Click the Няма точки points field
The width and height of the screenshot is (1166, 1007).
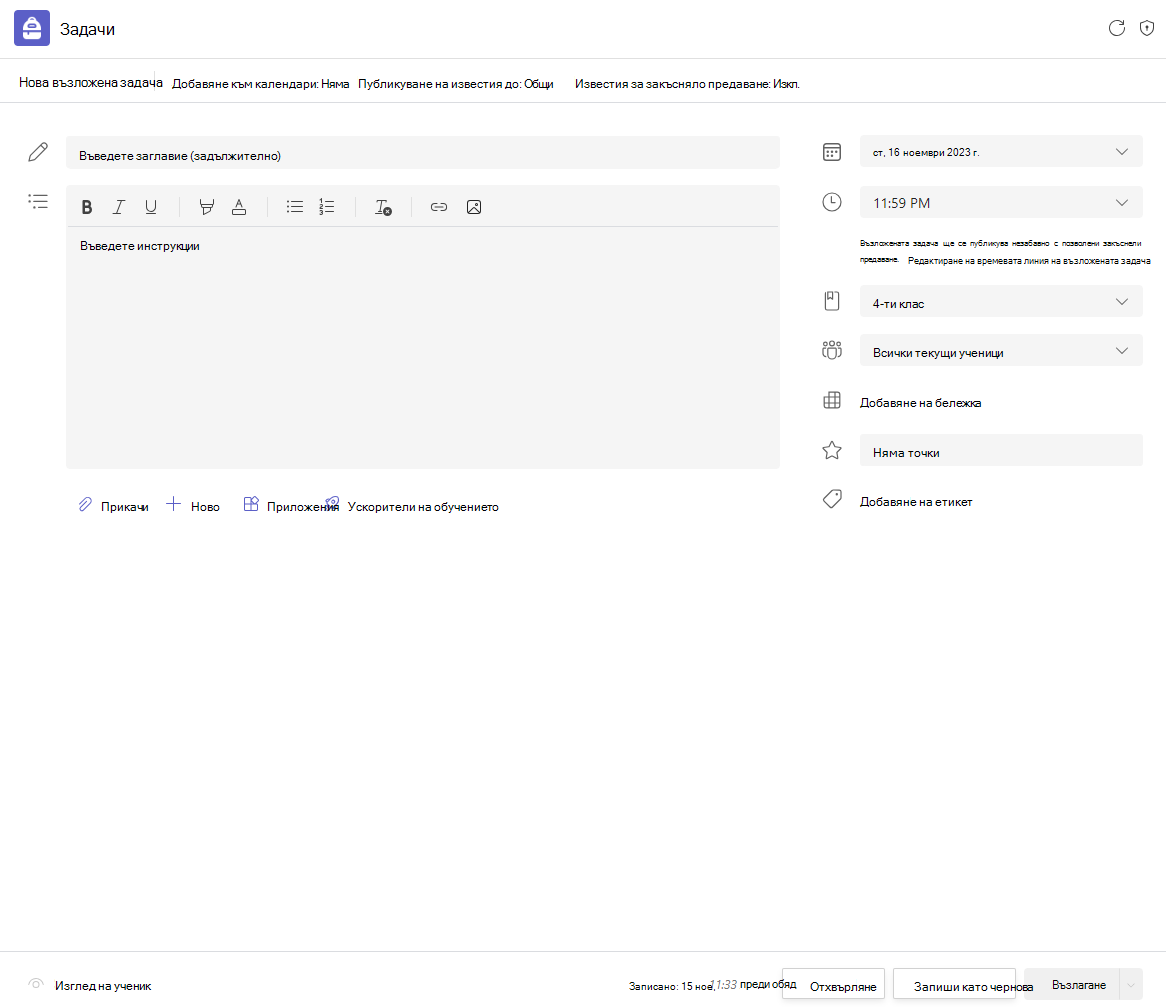click(1000, 451)
